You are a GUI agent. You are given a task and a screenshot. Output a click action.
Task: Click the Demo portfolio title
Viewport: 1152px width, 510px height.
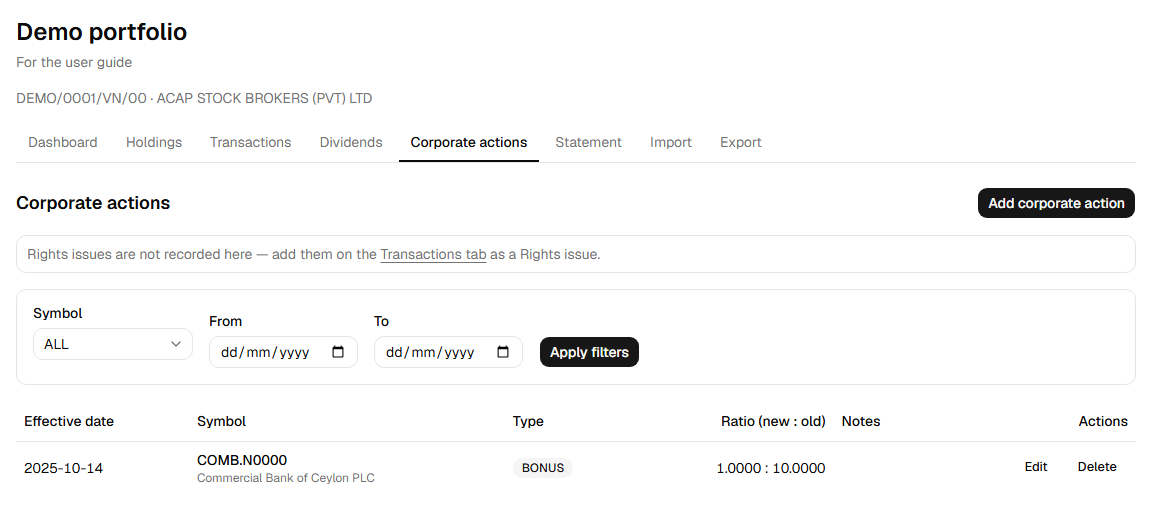coord(101,32)
